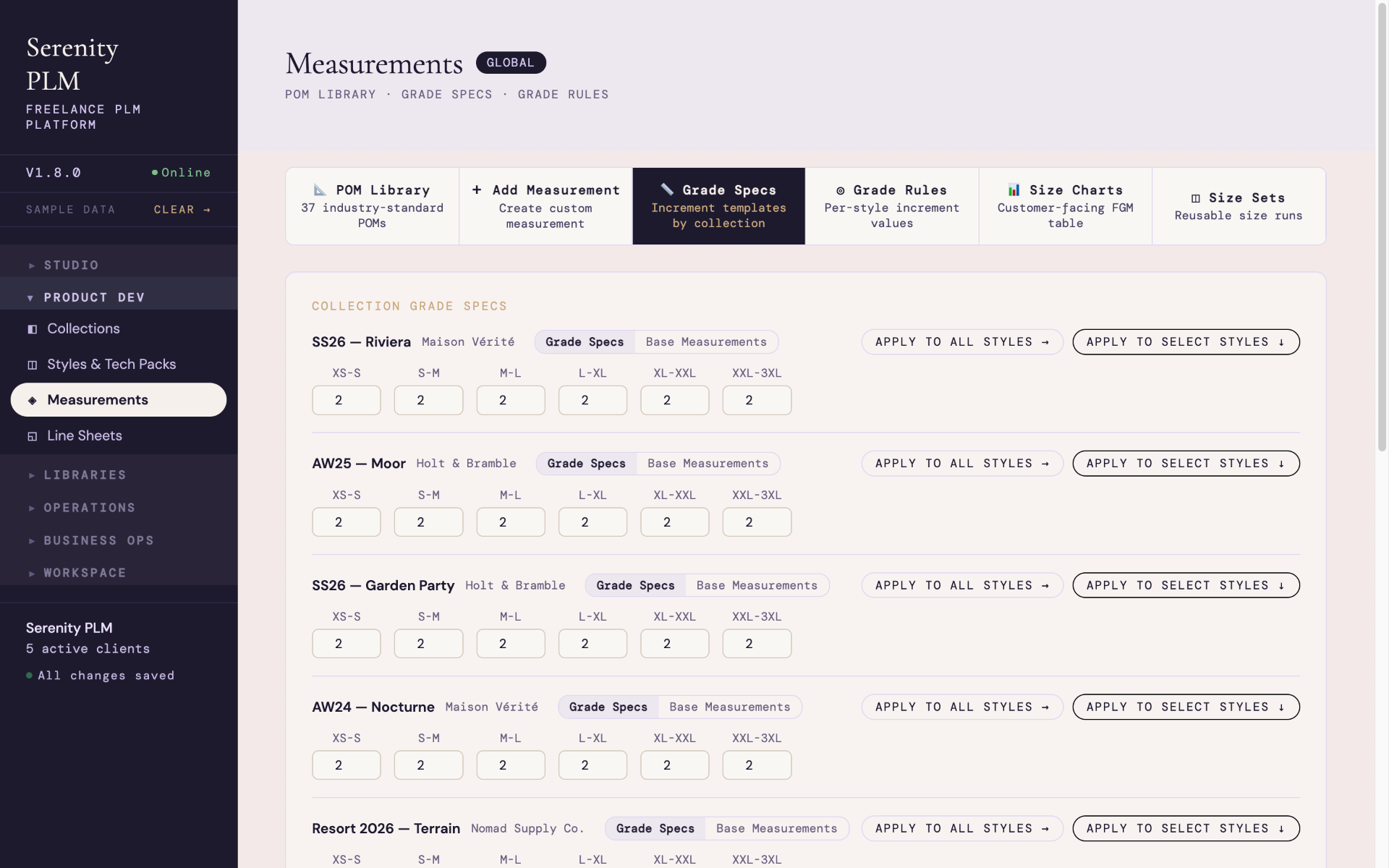Click the Line Sheets icon in sidebar

pos(33,436)
